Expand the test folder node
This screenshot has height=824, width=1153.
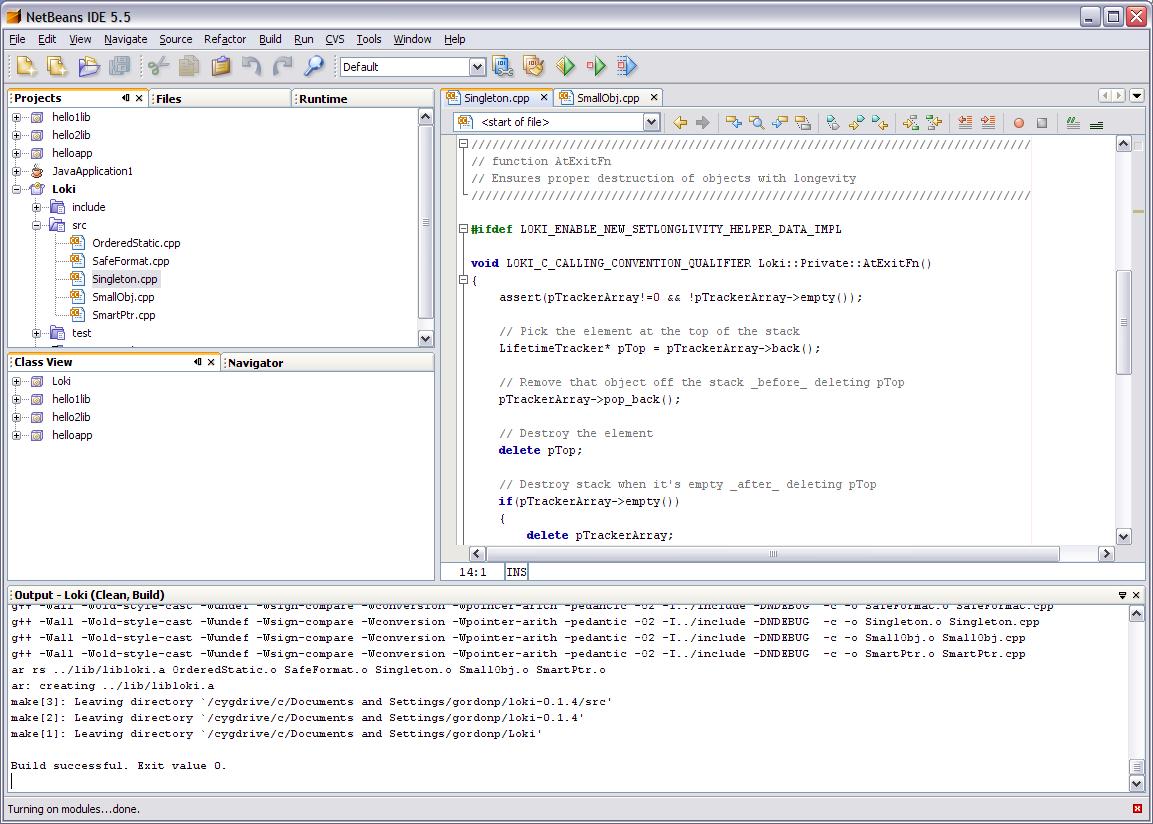pyautogui.click(x=37, y=333)
